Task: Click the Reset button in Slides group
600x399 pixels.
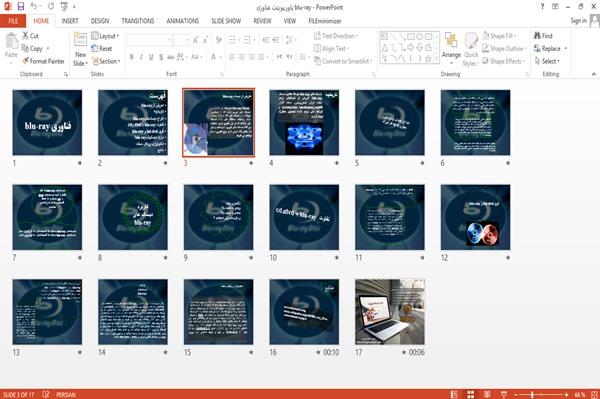Action: (102, 49)
